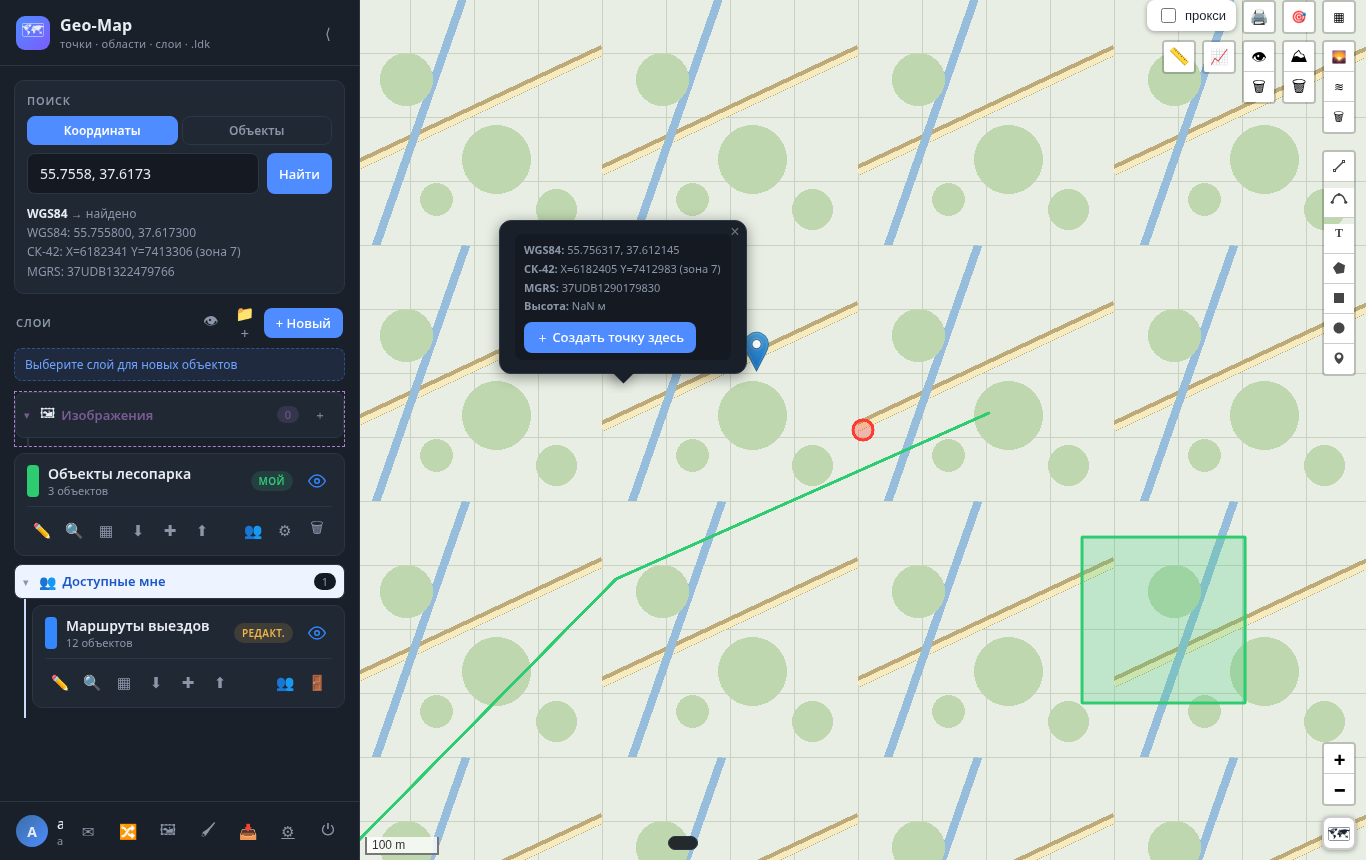
Task: Collapse the sidebar panel with the arrow
Action: tap(328, 33)
